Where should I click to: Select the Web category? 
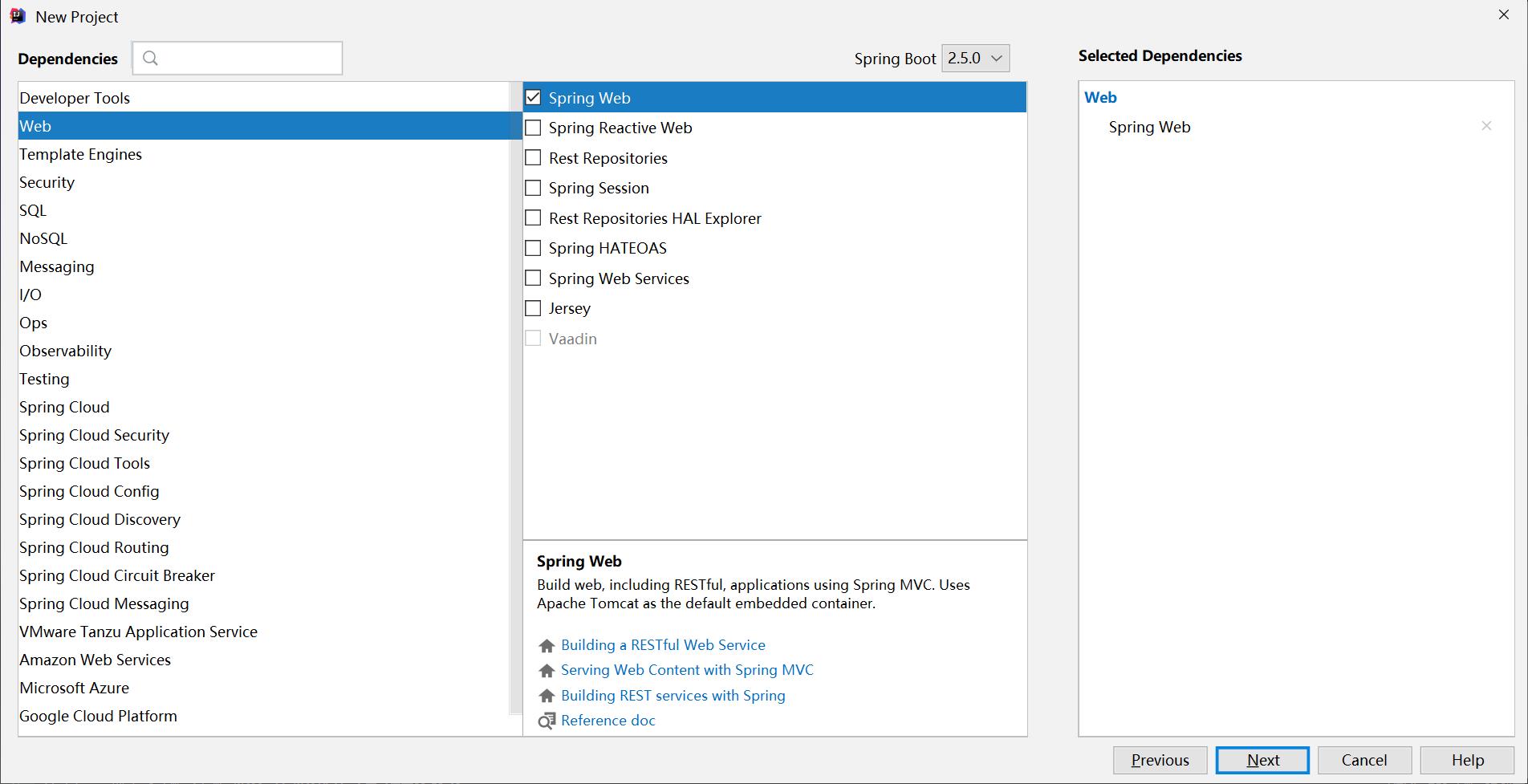[x=264, y=126]
